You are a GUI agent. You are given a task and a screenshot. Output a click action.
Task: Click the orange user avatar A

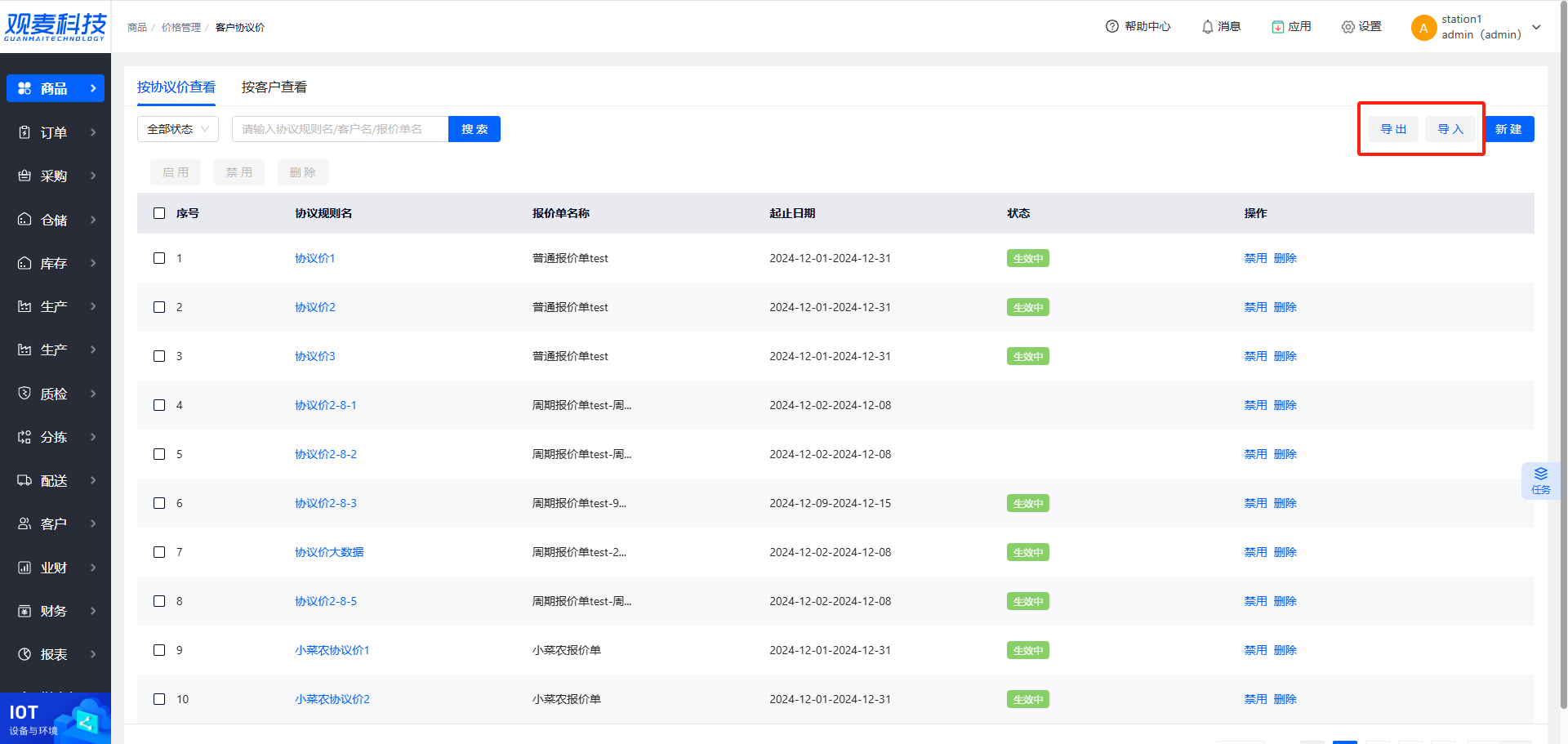click(1423, 28)
